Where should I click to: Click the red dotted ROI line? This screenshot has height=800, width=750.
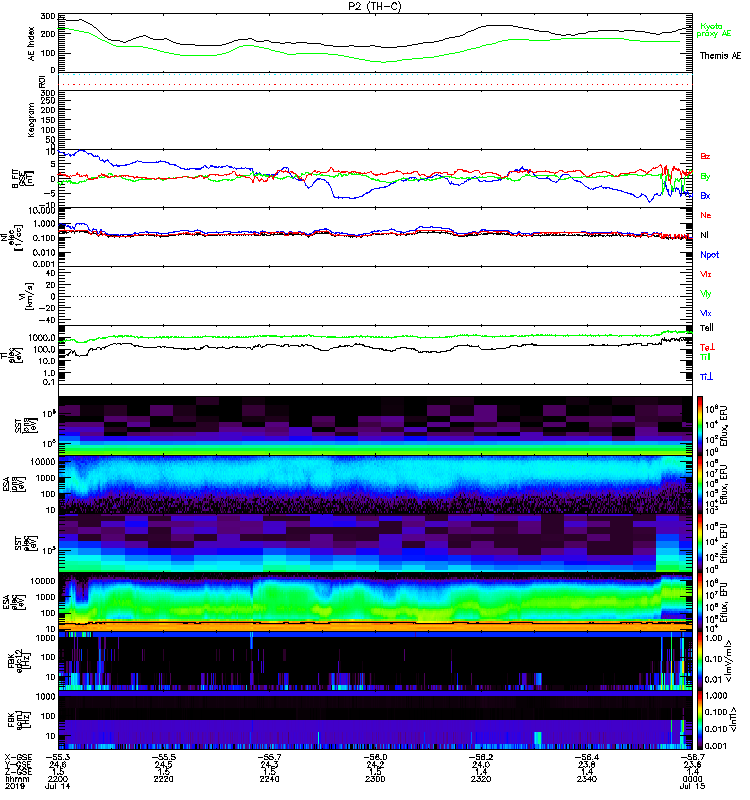point(375,85)
